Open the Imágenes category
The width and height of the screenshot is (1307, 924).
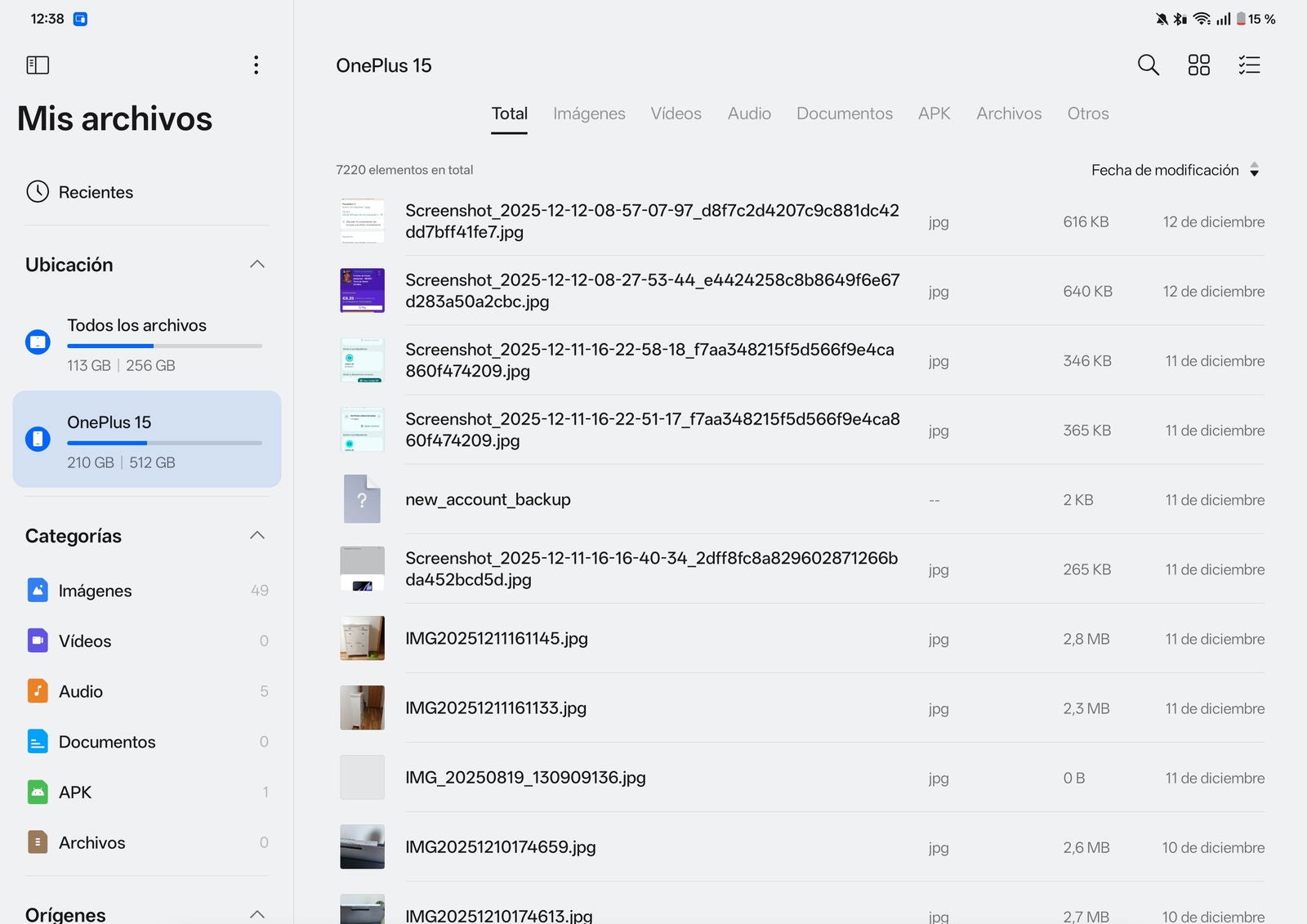pos(95,591)
